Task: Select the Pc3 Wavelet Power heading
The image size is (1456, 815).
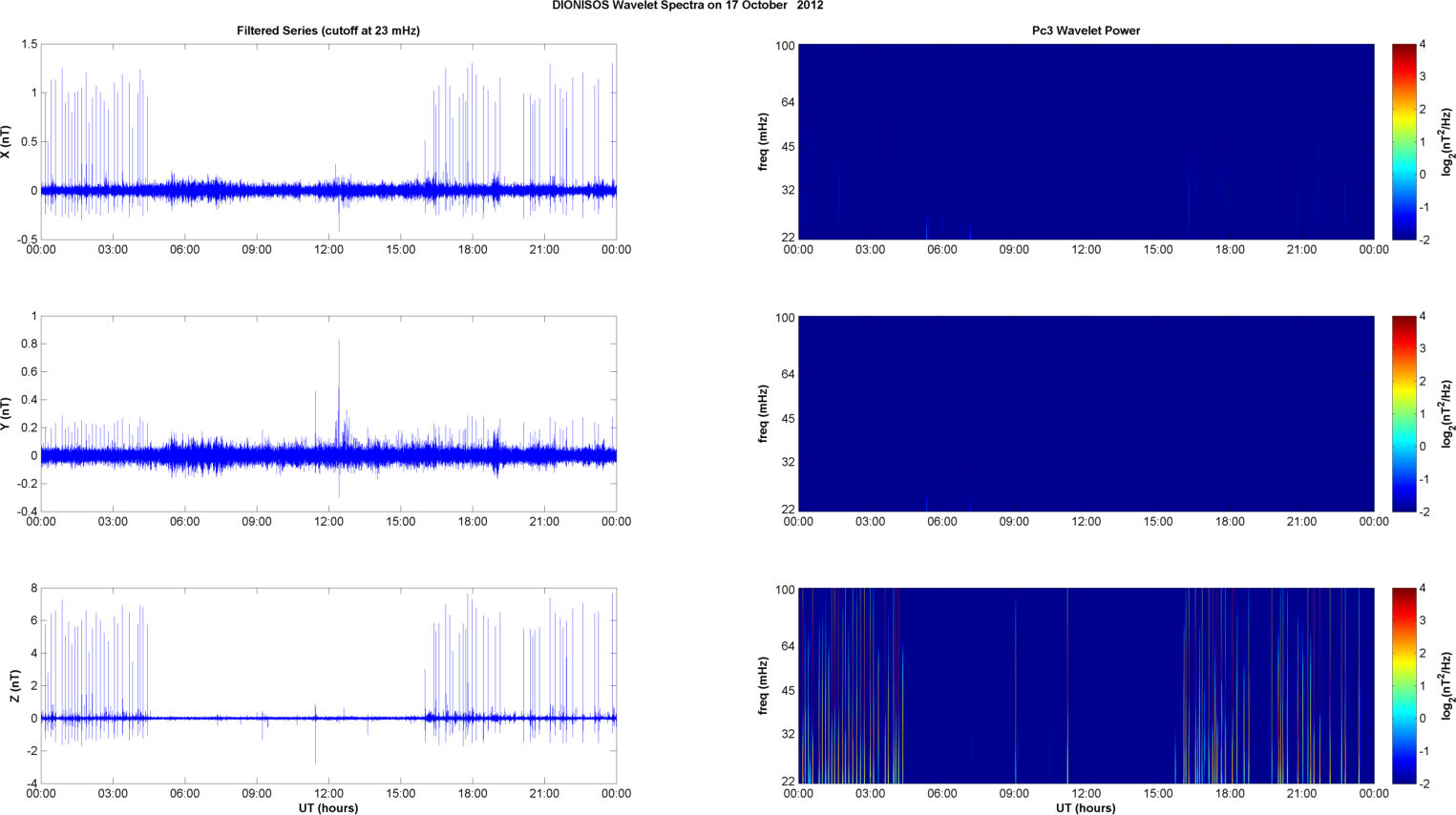Action: (1086, 31)
